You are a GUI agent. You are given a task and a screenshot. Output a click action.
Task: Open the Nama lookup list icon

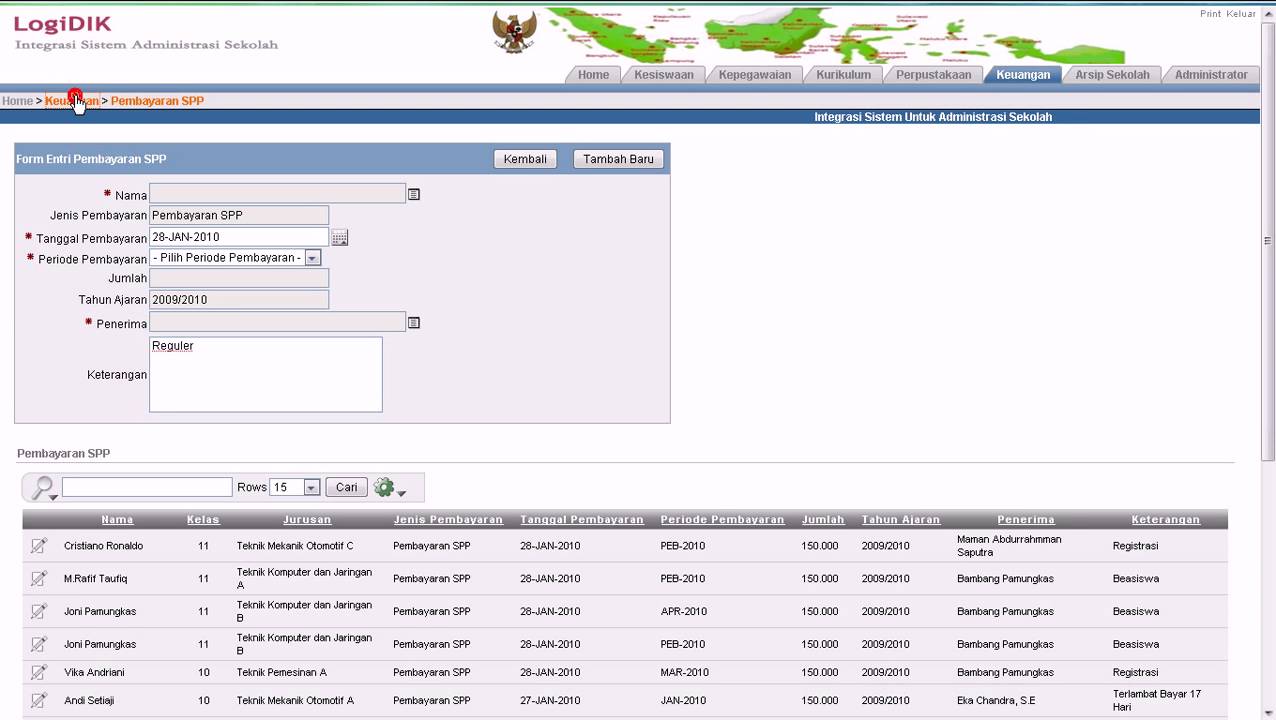(414, 195)
